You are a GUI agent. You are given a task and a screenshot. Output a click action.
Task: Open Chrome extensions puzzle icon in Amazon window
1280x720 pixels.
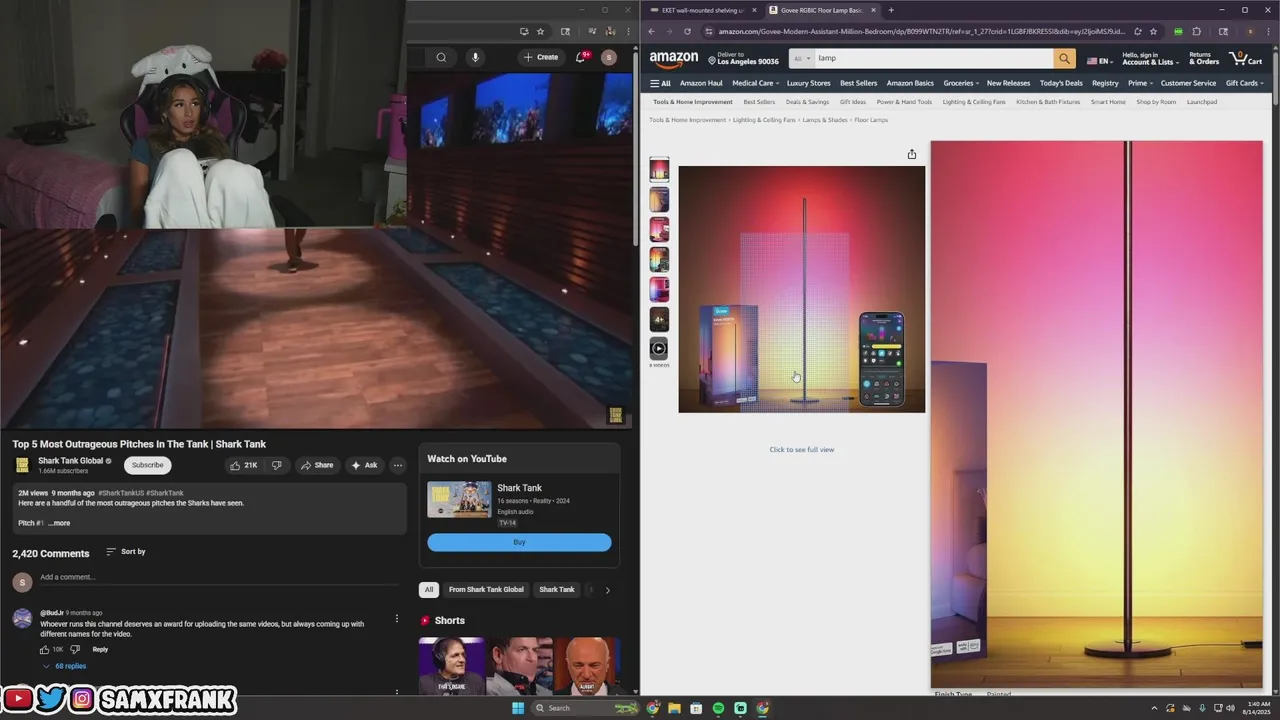click(x=1196, y=31)
